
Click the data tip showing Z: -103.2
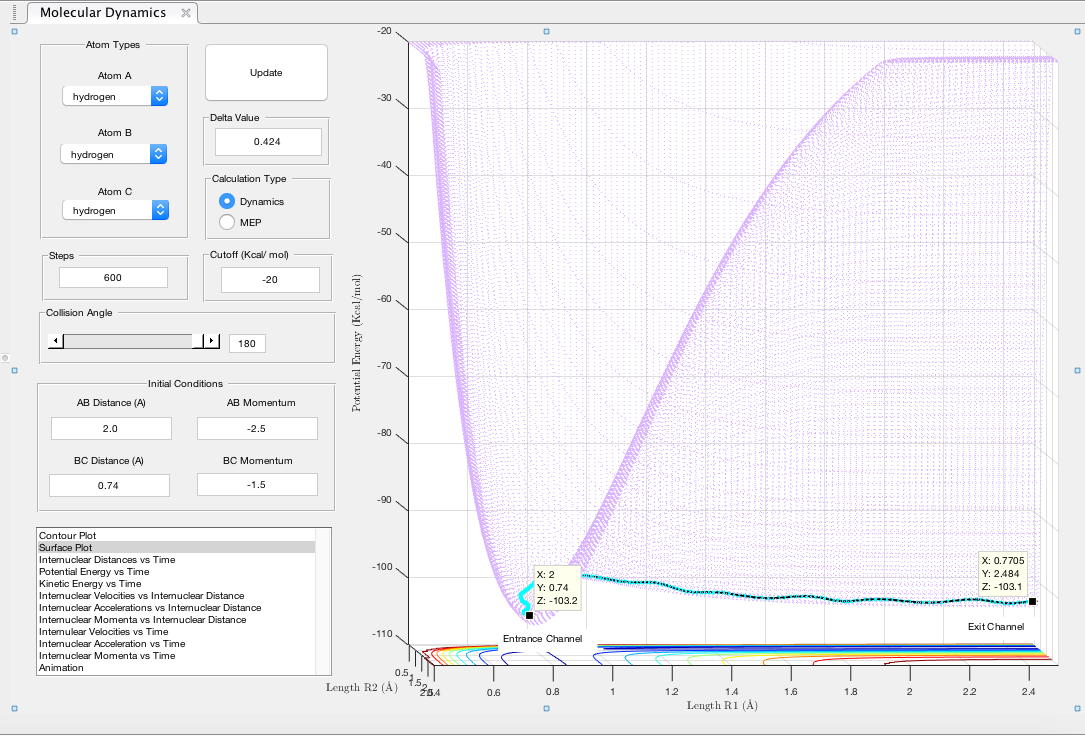557,588
